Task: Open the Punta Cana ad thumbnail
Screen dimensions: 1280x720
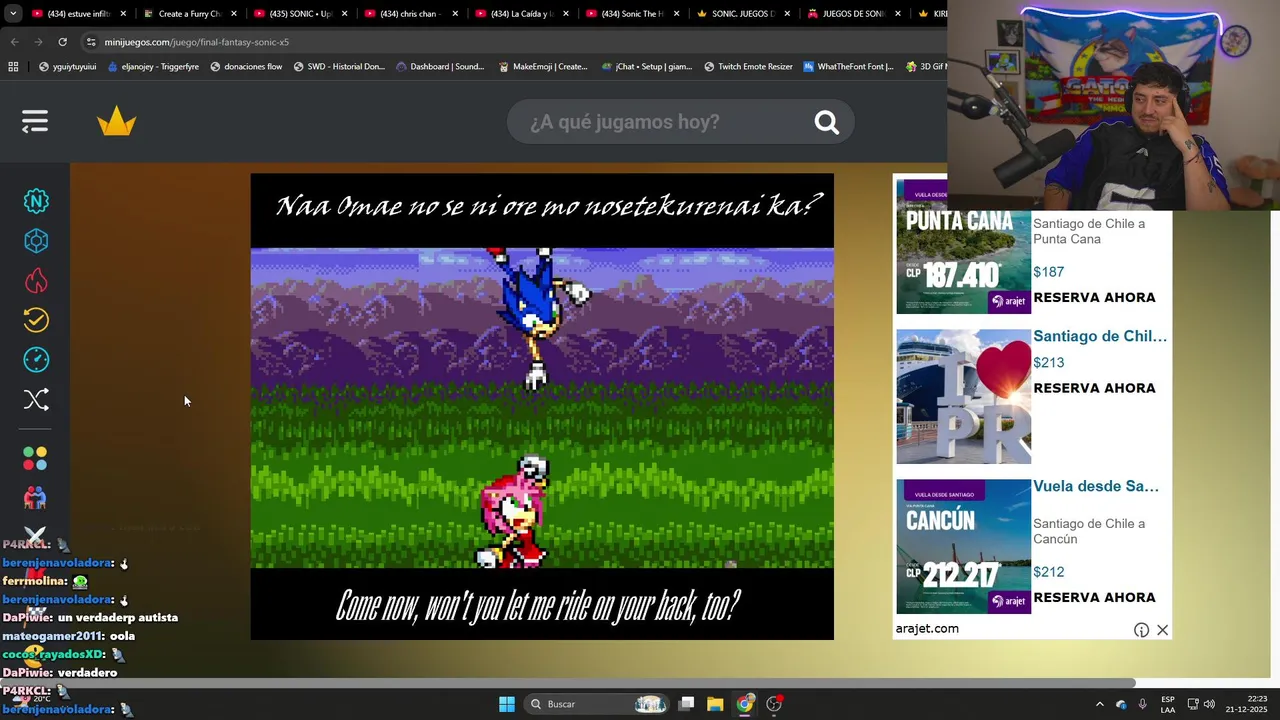Action: (963, 247)
